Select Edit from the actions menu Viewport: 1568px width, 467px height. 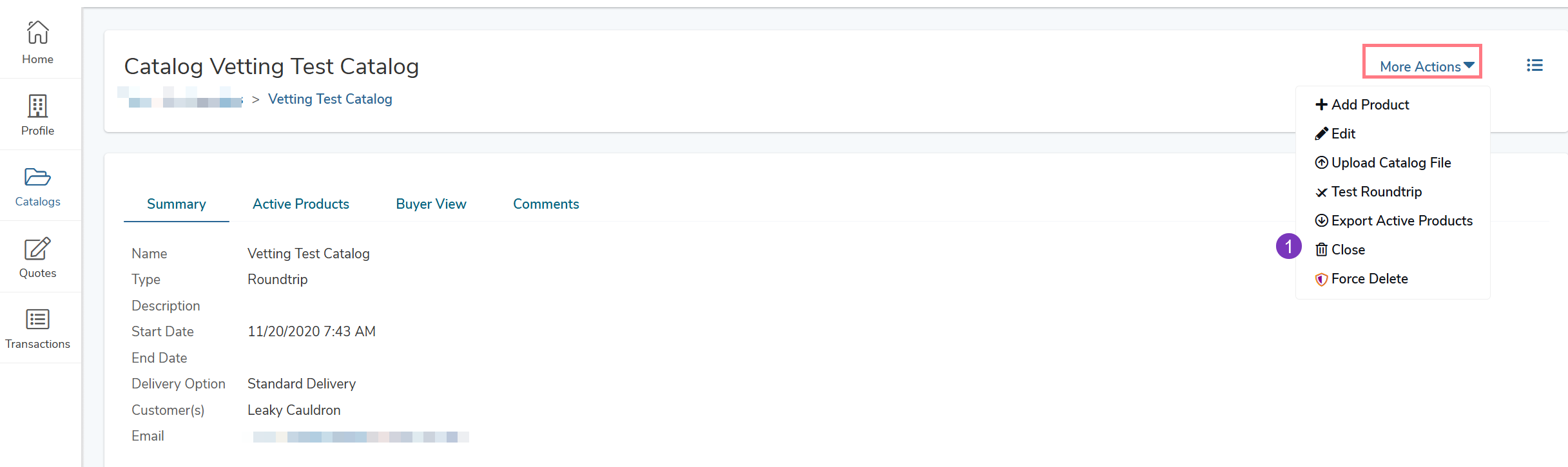click(1343, 134)
